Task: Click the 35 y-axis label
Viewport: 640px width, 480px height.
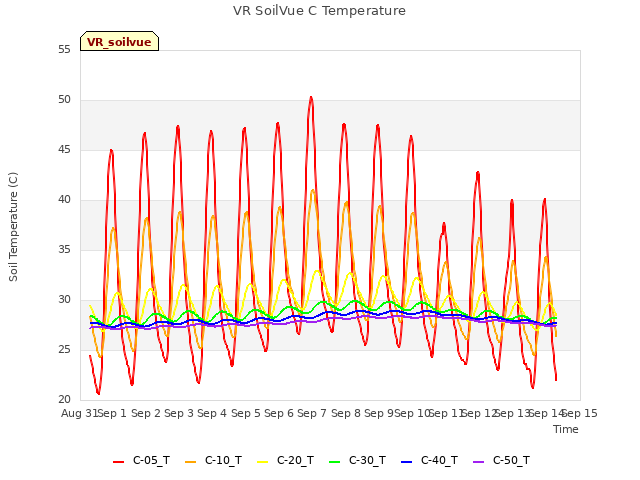Action: (x=64, y=250)
